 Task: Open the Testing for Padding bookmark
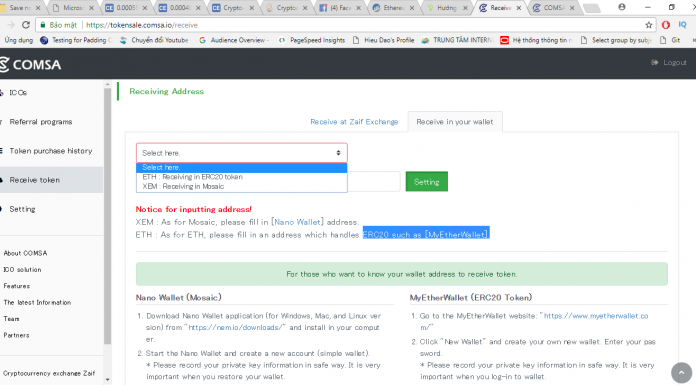pyautogui.click(x=75, y=40)
